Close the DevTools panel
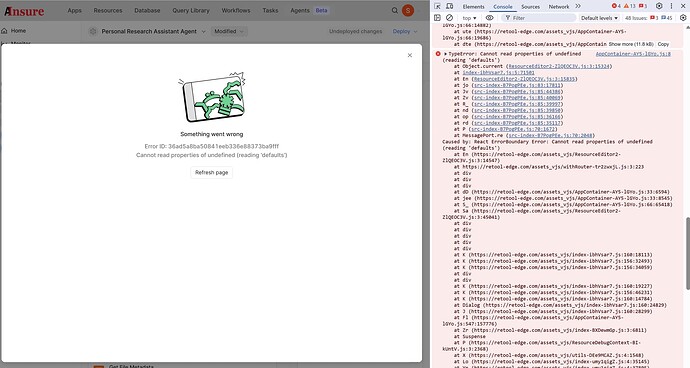The width and height of the screenshot is (690, 368). tap(683, 6)
